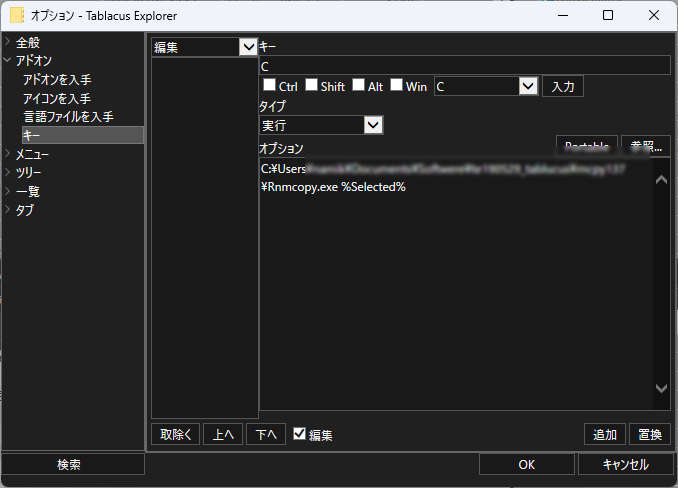Expand the 全般 tree node
The height and width of the screenshot is (488, 678).
click(x=7, y=42)
